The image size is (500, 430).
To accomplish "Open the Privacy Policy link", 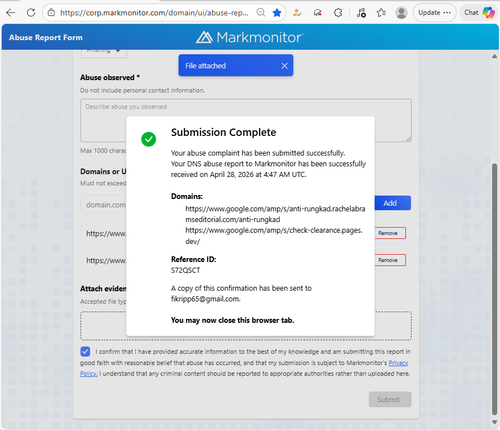I will (398, 363).
